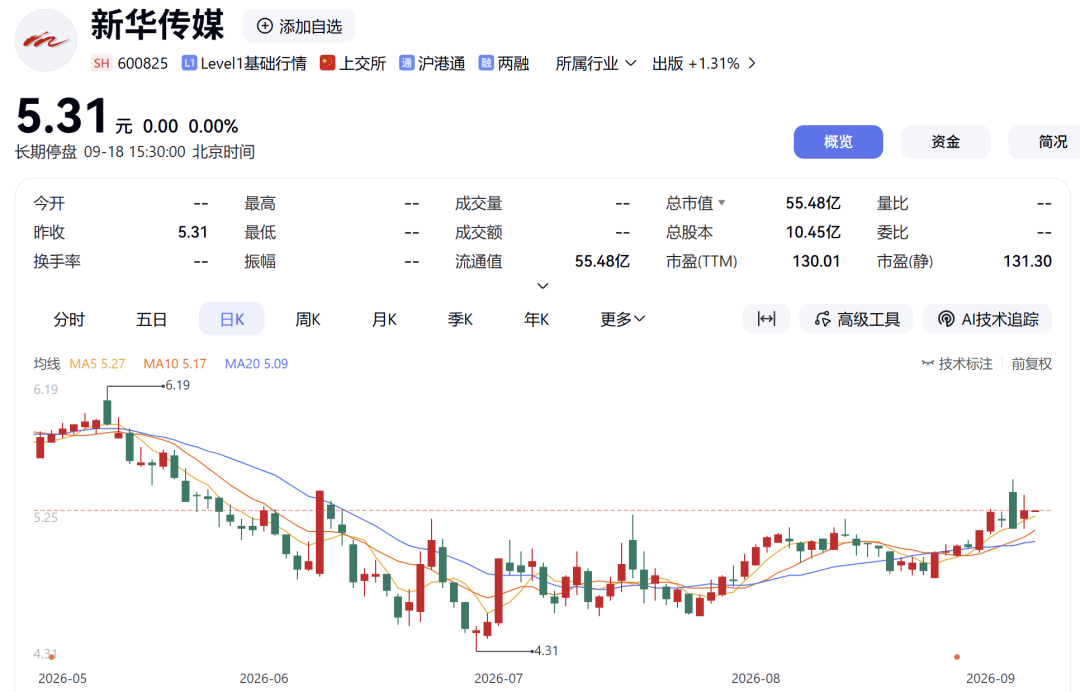
Task: Click the L1 Level1 badge icon
Action: click(x=189, y=63)
